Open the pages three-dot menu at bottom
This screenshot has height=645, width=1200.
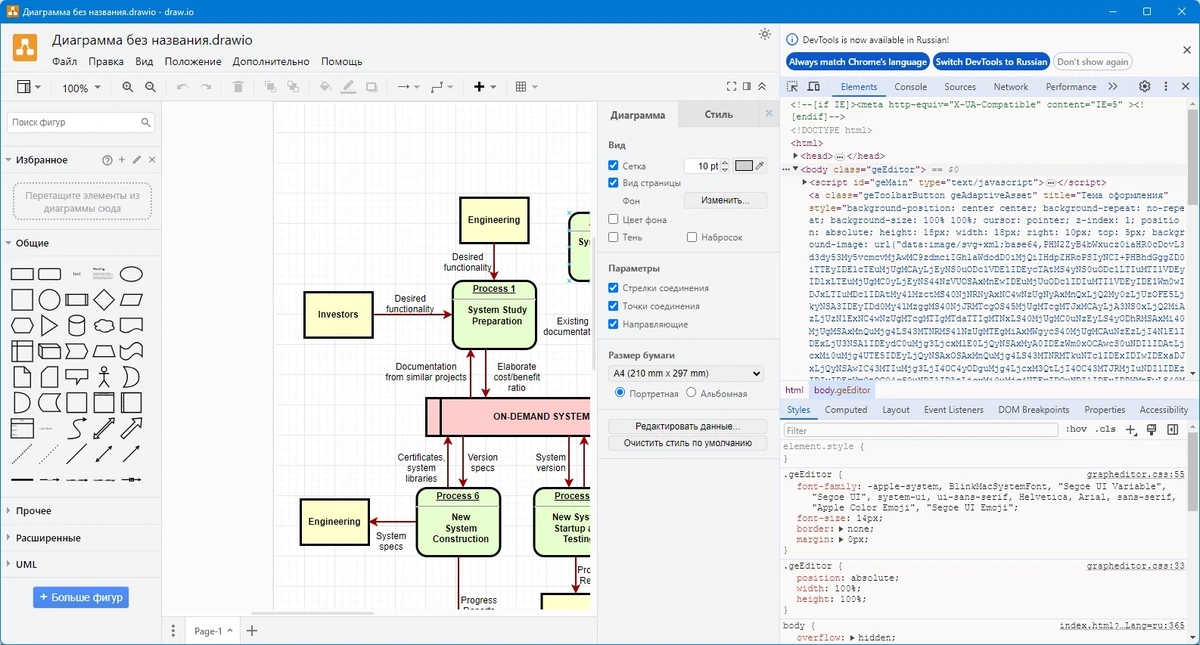(x=173, y=631)
